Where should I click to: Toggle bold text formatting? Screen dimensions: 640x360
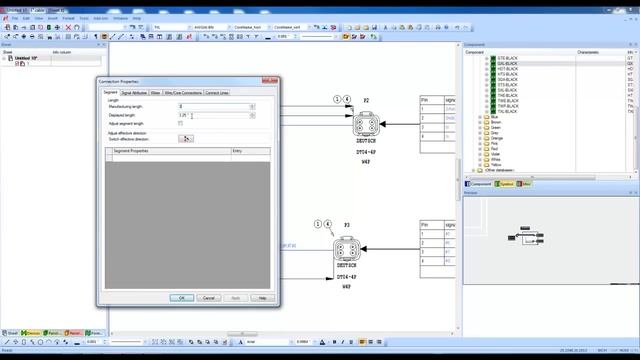click(334, 342)
